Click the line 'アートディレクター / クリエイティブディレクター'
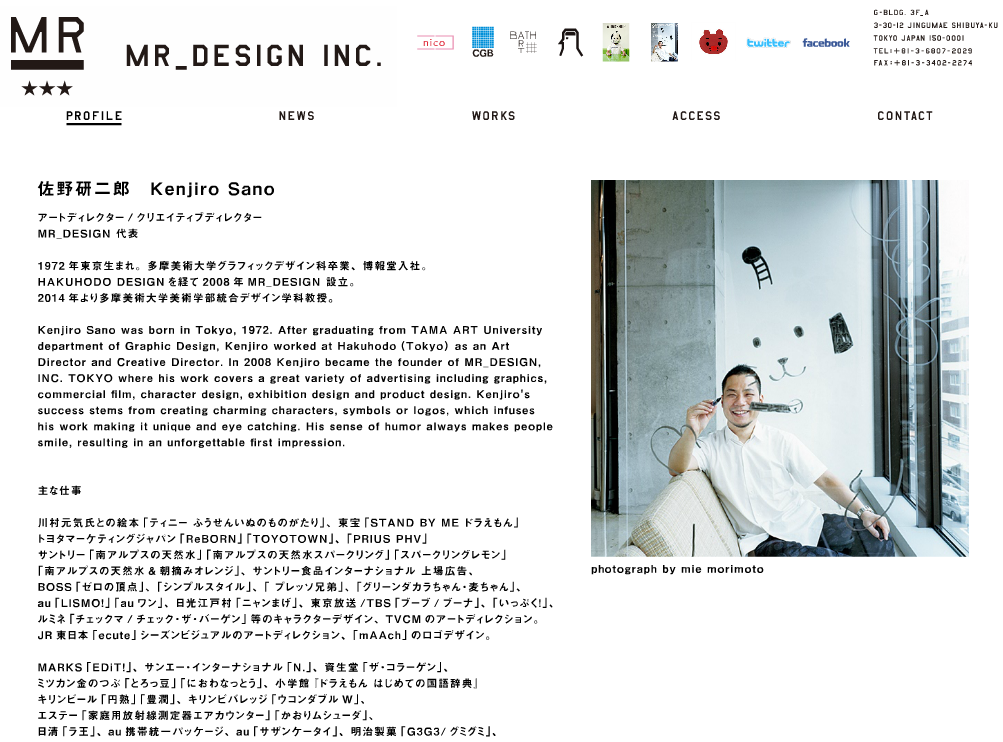Screen dimensions: 1003x742 click(x=150, y=217)
